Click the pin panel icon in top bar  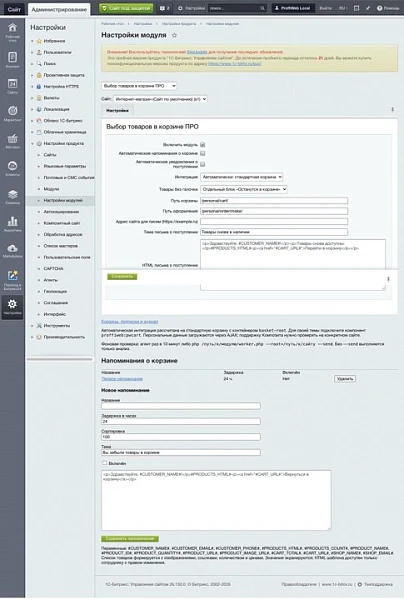pos(368,8)
